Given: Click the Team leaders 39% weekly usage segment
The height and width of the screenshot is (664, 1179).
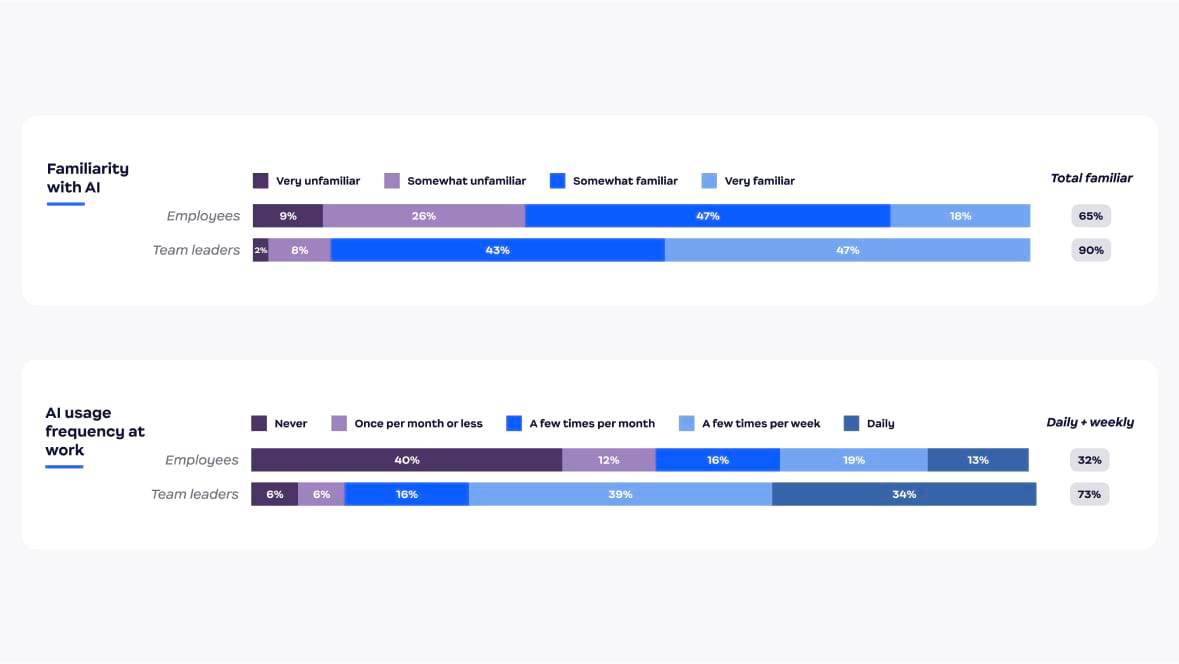Looking at the screenshot, I should coord(620,494).
